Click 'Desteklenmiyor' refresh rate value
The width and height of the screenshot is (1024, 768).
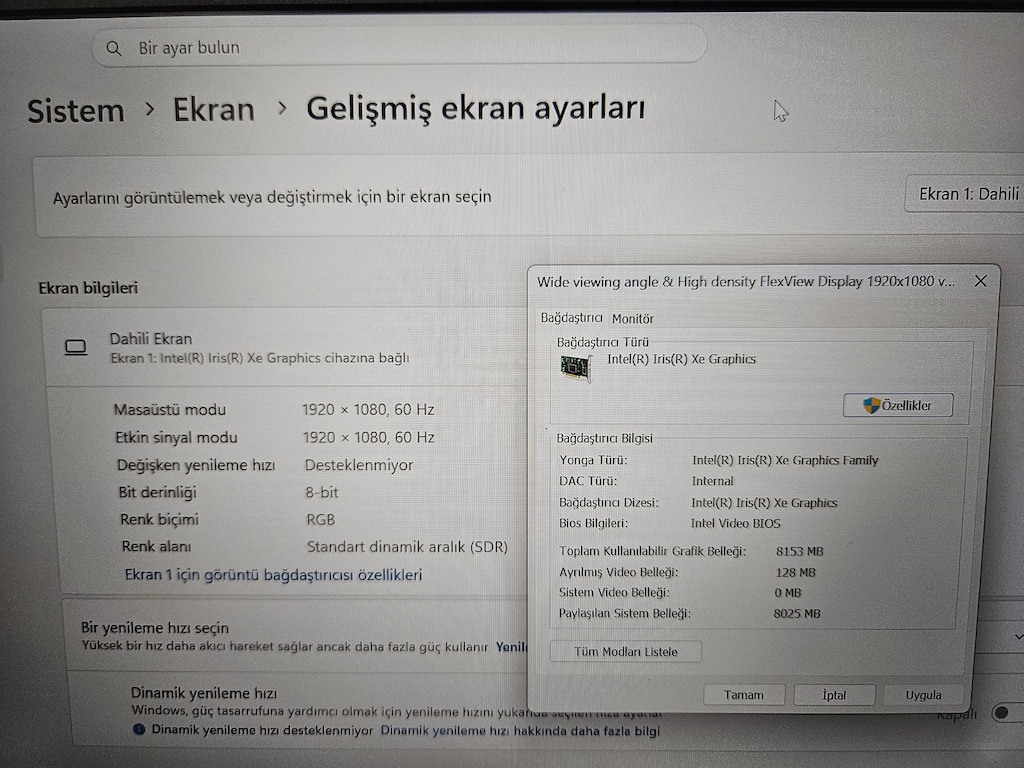click(x=359, y=465)
